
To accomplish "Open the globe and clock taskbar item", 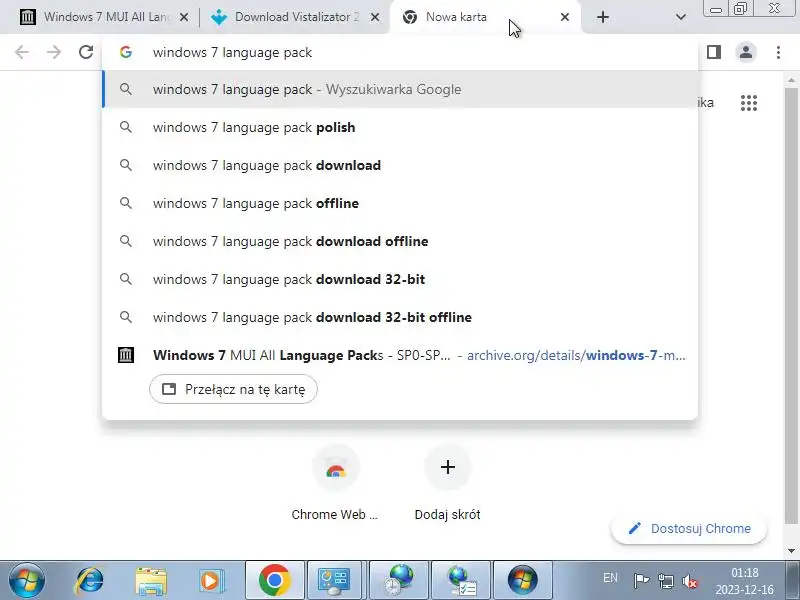I will tap(399, 581).
